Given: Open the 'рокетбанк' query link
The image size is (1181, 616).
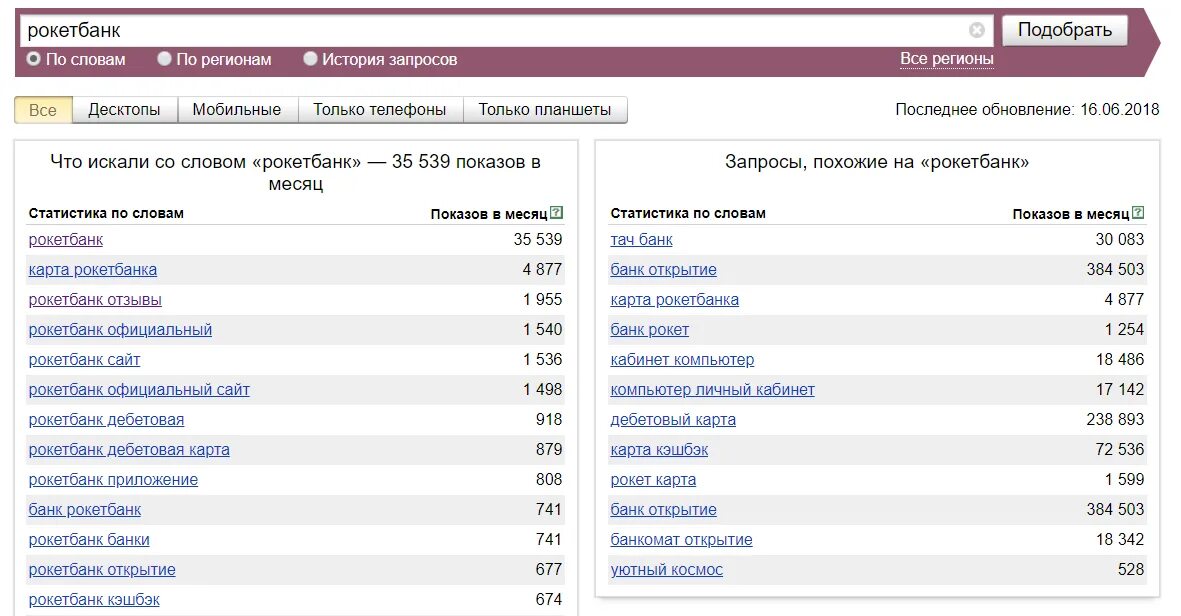Looking at the screenshot, I should [x=66, y=239].
